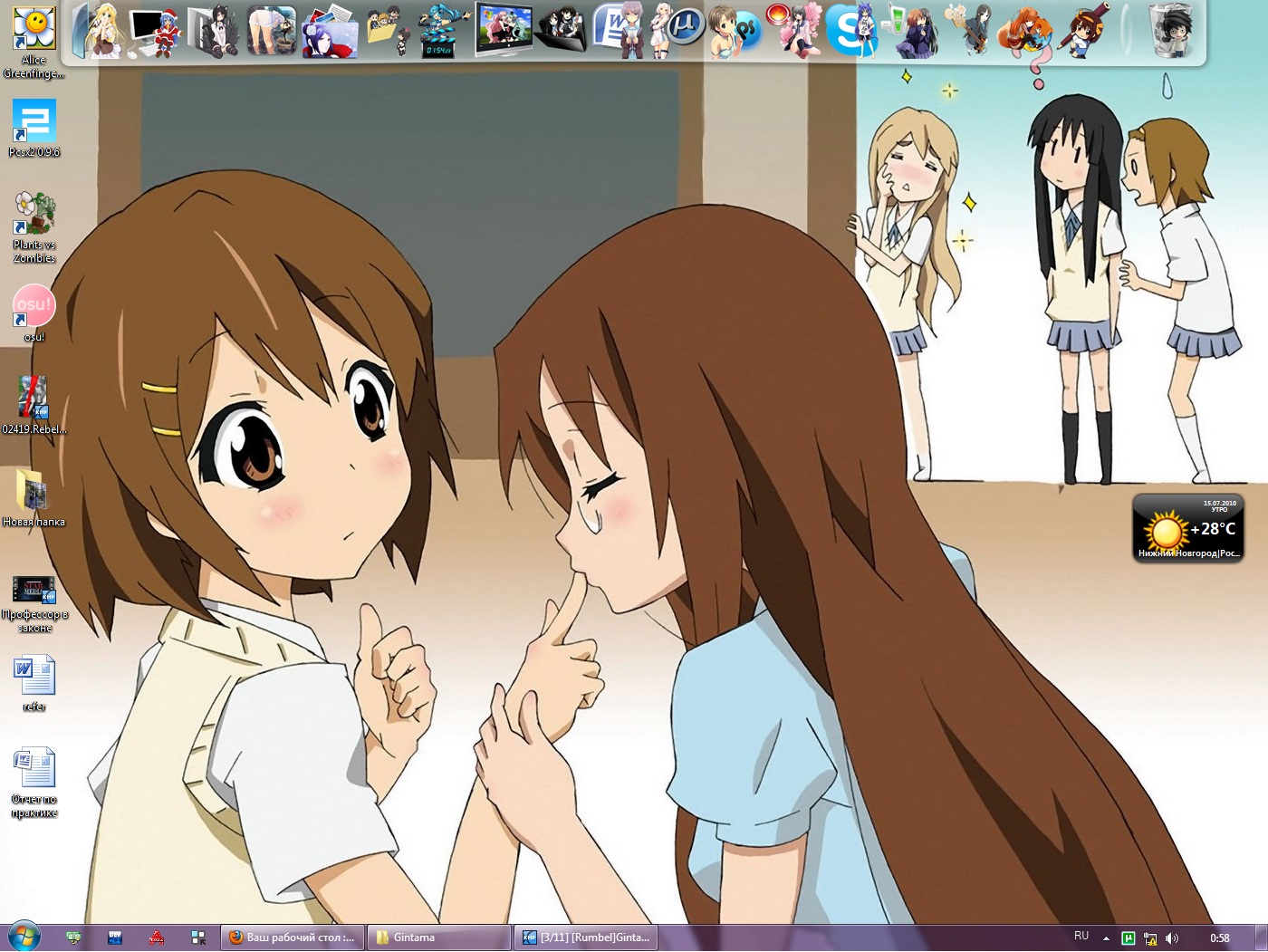Open the Recycle Bin dock icon

click(x=1172, y=30)
